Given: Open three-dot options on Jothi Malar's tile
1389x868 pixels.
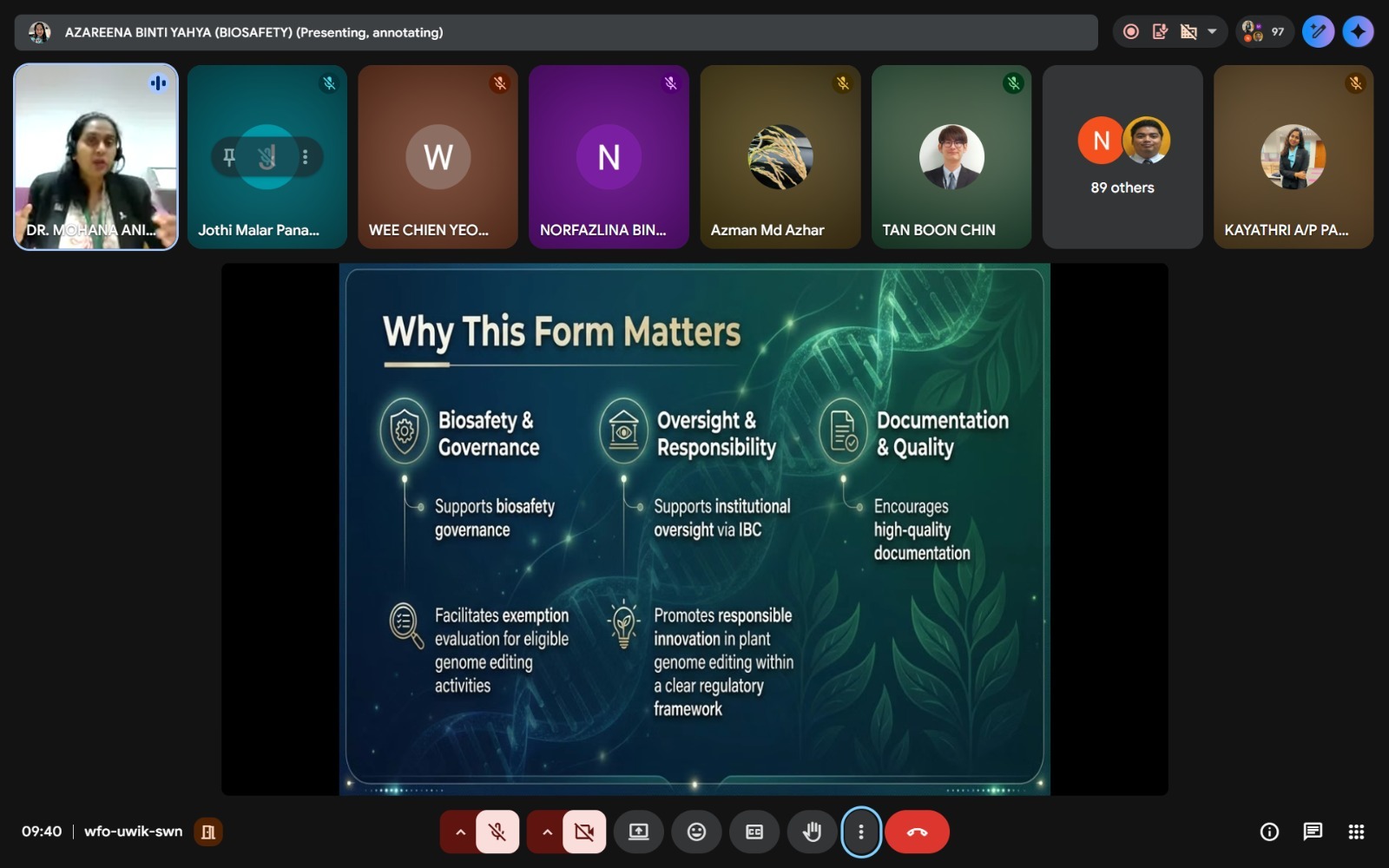Looking at the screenshot, I should coord(305,157).
